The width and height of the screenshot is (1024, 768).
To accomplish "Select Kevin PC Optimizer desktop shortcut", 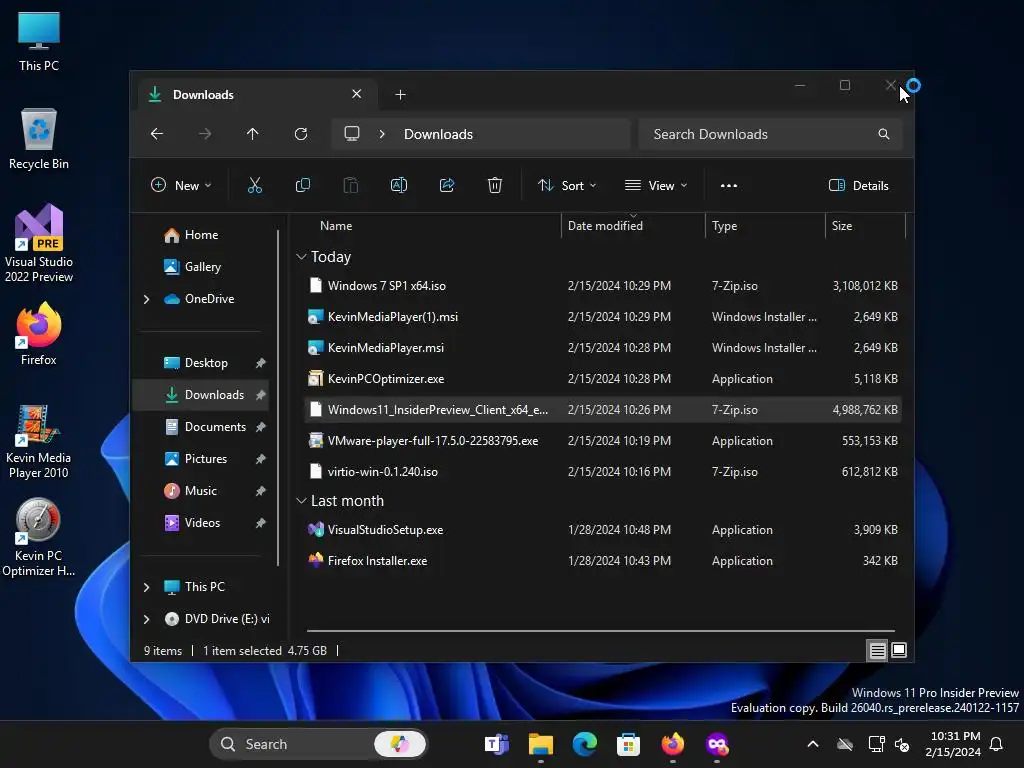I will tap(39, 537).
